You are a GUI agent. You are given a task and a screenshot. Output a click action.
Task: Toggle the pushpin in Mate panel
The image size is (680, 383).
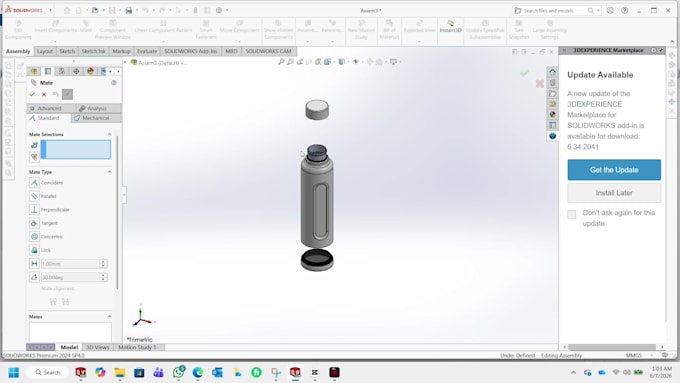click(67, 94)
